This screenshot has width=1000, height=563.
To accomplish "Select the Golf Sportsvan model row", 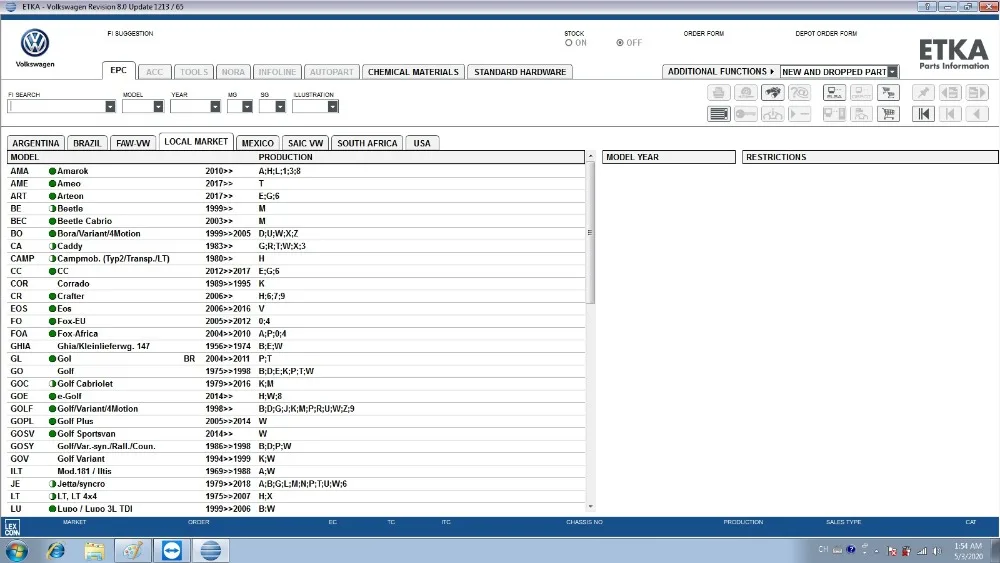I will click(x=296, y=434).
